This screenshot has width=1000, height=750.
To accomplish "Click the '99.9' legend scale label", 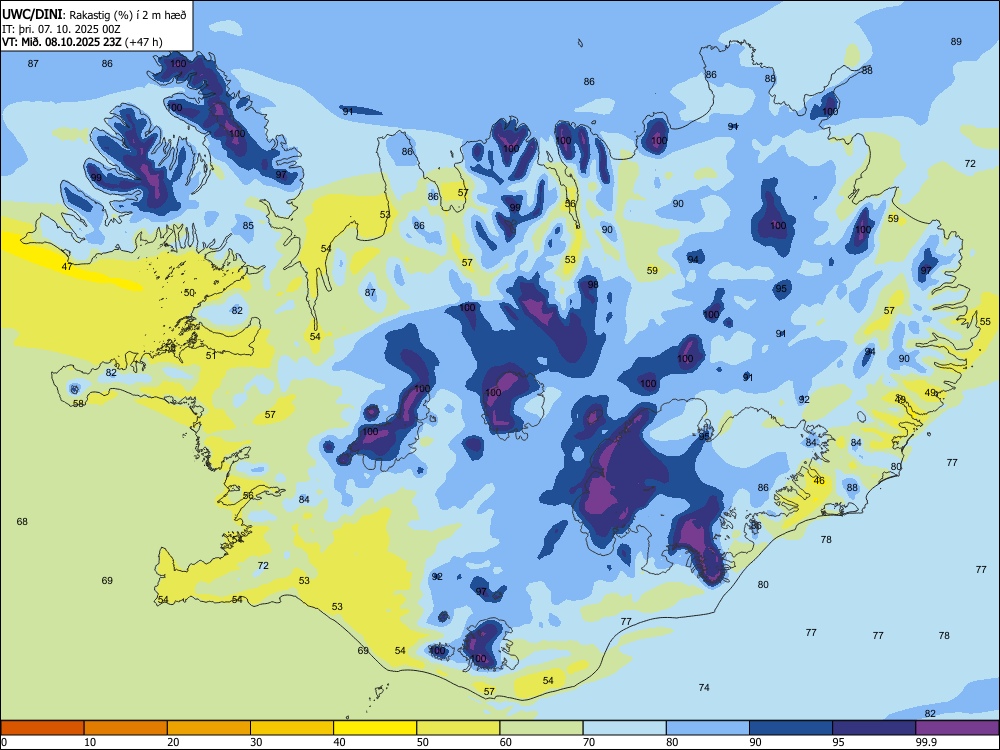I will [x=926, y=742].
